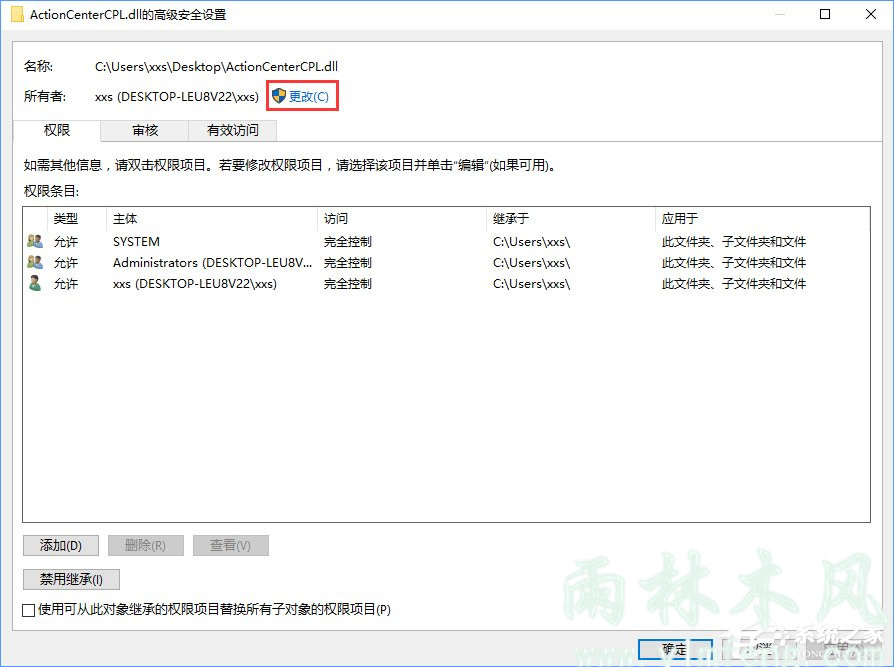The image size is (894, 667).
Task: Open the 有效访问 tab
Action: tap(233, 131)
